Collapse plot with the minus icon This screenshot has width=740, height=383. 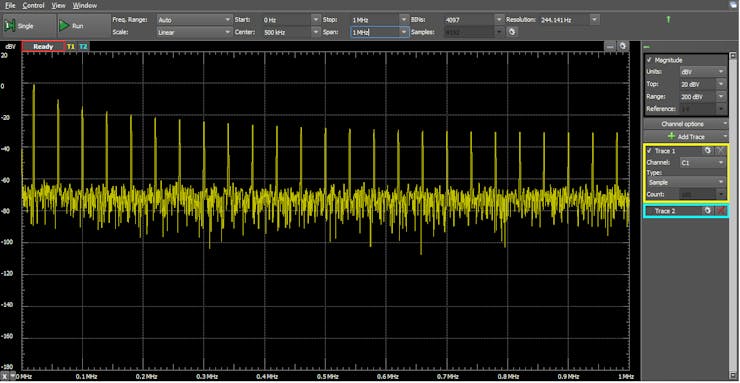[610, 46]
